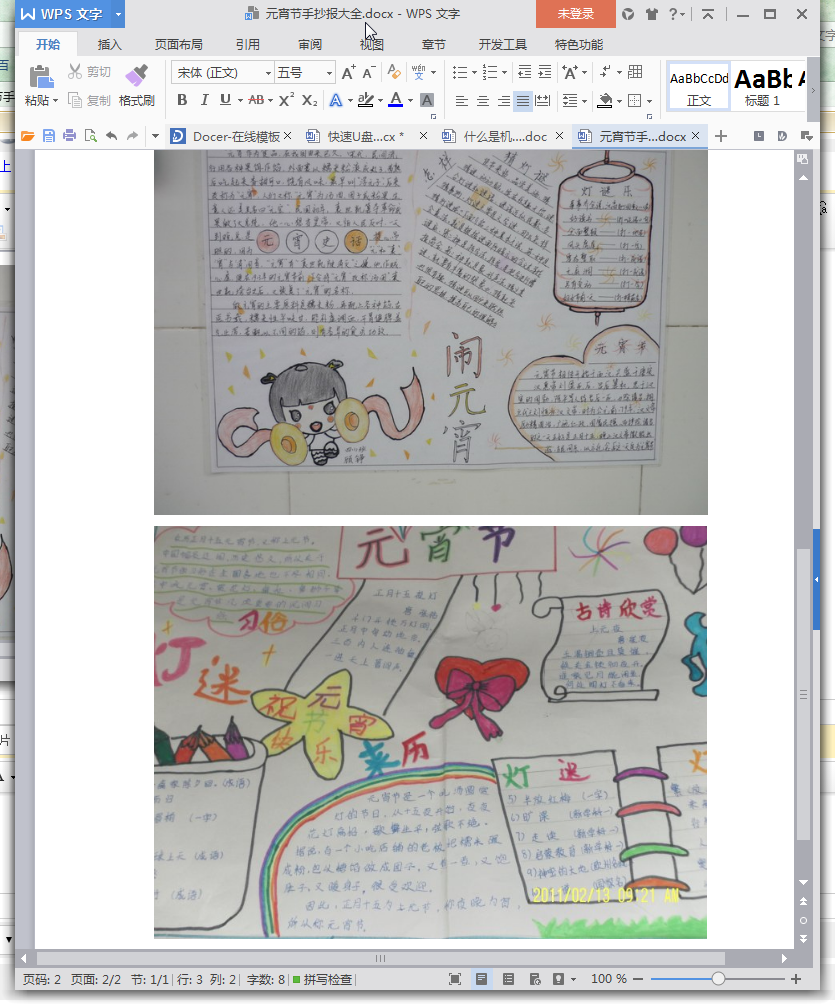Save the document with the disk icon

tap(49, 136)
